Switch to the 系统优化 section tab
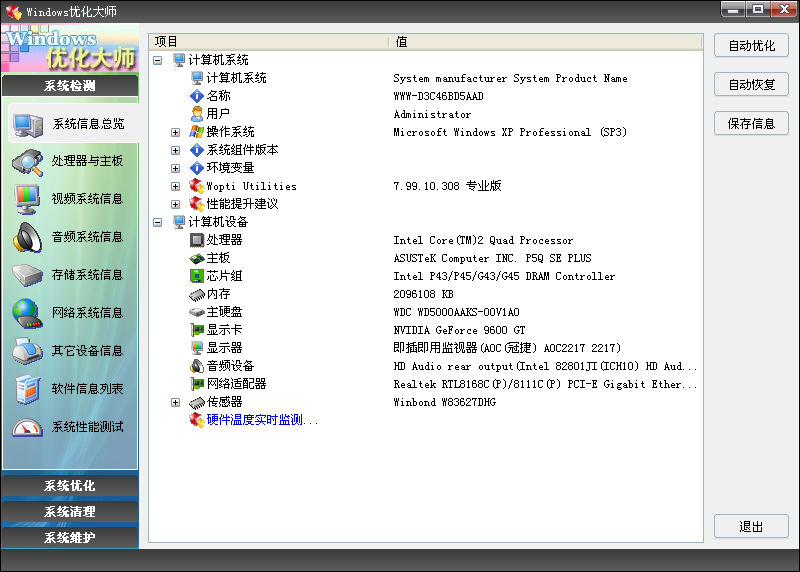The width and height of the screenshot is (800, 572). [x=70, y=486]
